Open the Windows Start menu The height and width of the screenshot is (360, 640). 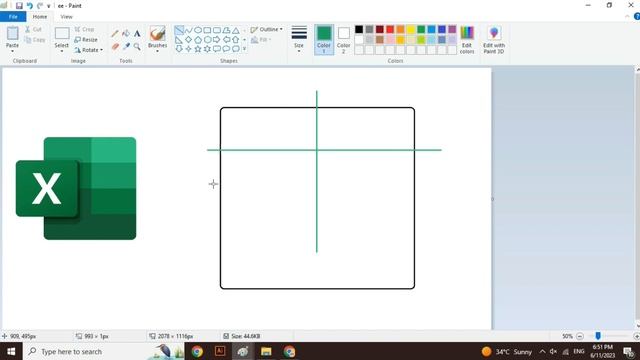[11, 351]
